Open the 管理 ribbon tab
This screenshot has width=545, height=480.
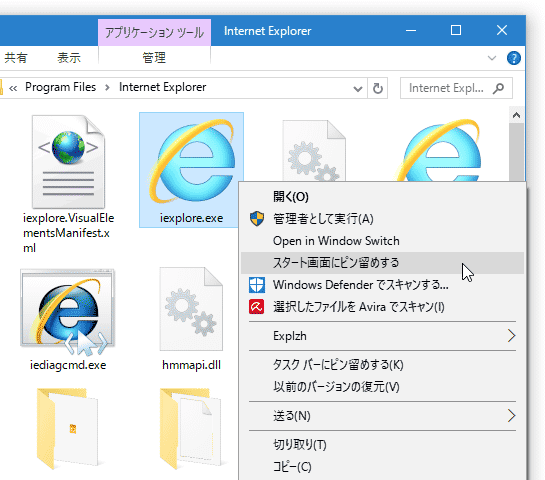tap(154, 57)
